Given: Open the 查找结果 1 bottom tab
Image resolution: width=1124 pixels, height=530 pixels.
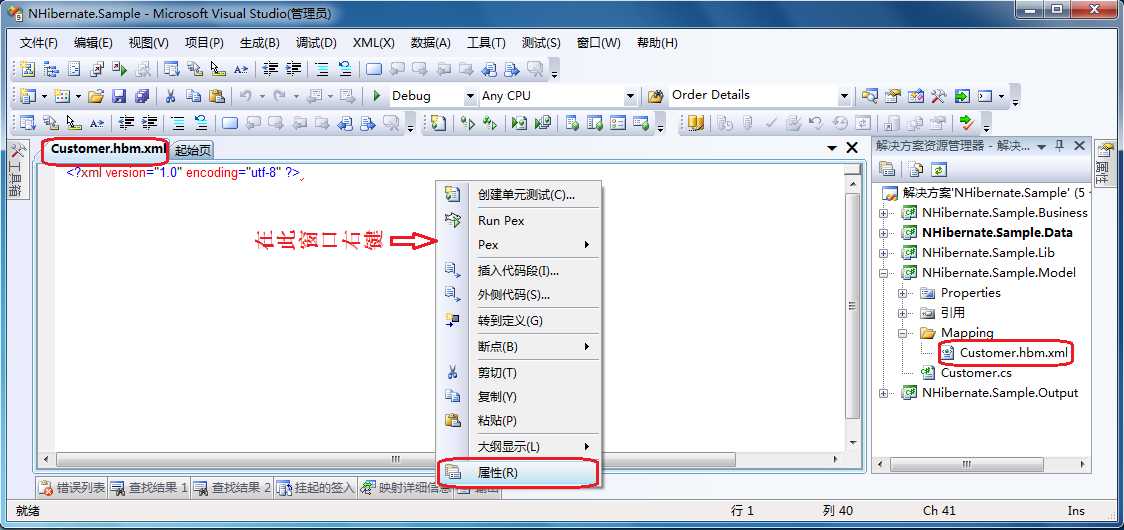Looking at the screenshot, I should click(x=149, y=488).
